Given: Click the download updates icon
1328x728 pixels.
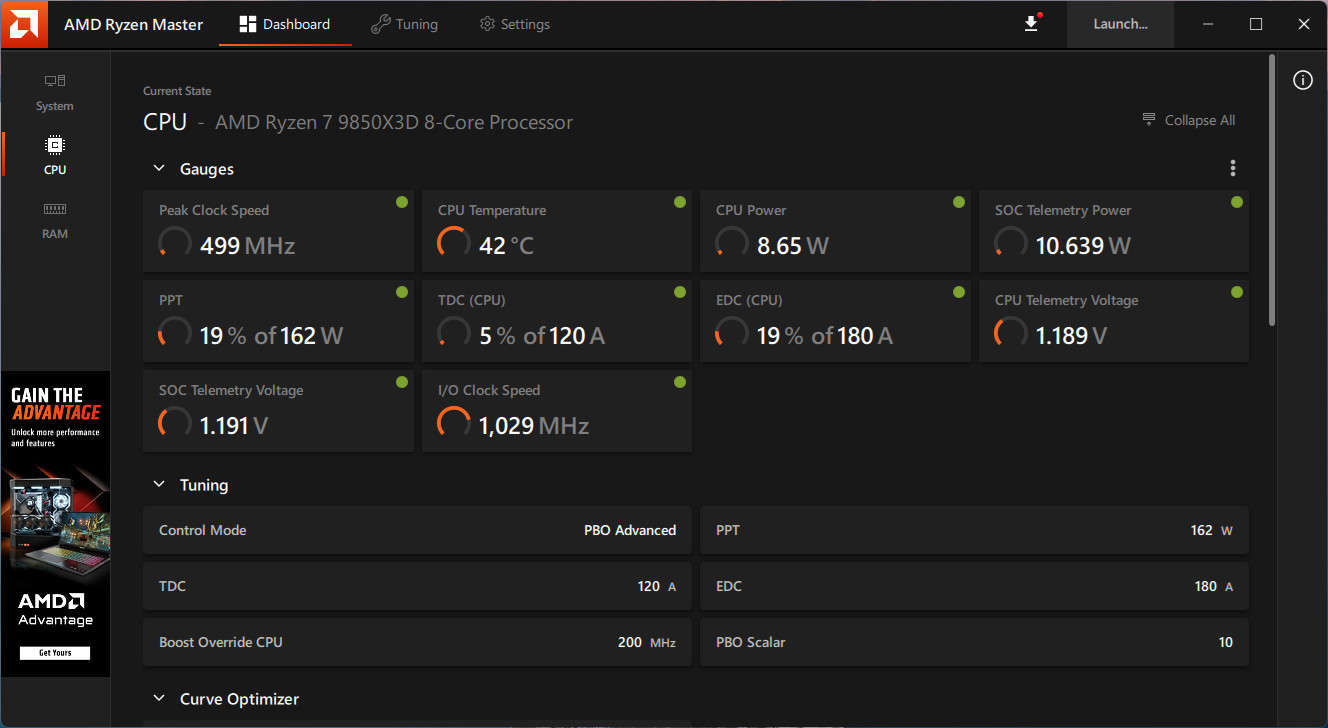Looking at the screenshot, I should [1032, 24].
